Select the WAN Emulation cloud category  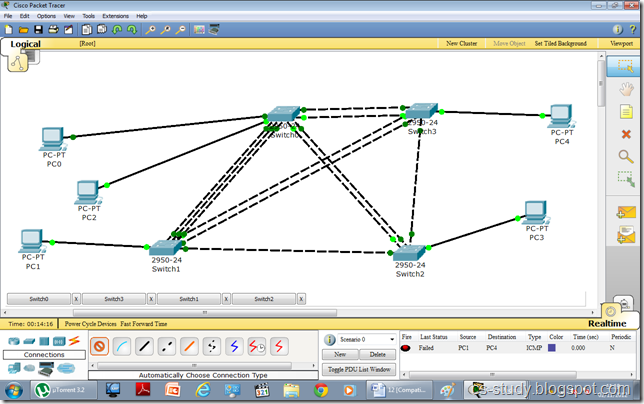click(29, 368)
